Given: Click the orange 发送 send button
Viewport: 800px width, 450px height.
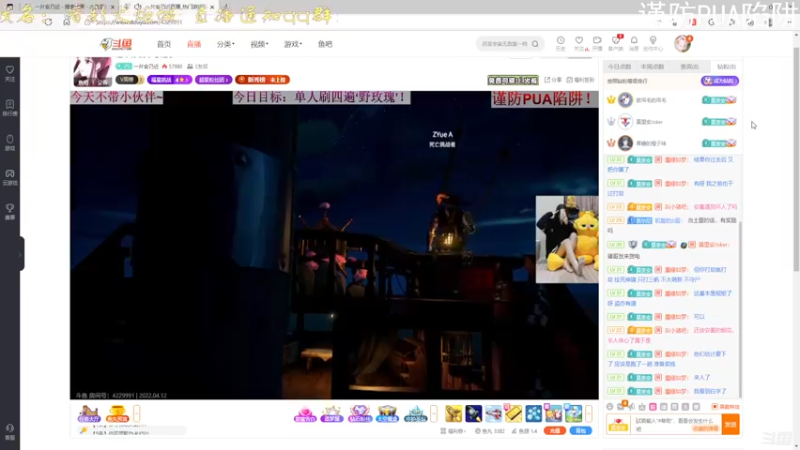Looking at the screenshot, I should 731,424.
